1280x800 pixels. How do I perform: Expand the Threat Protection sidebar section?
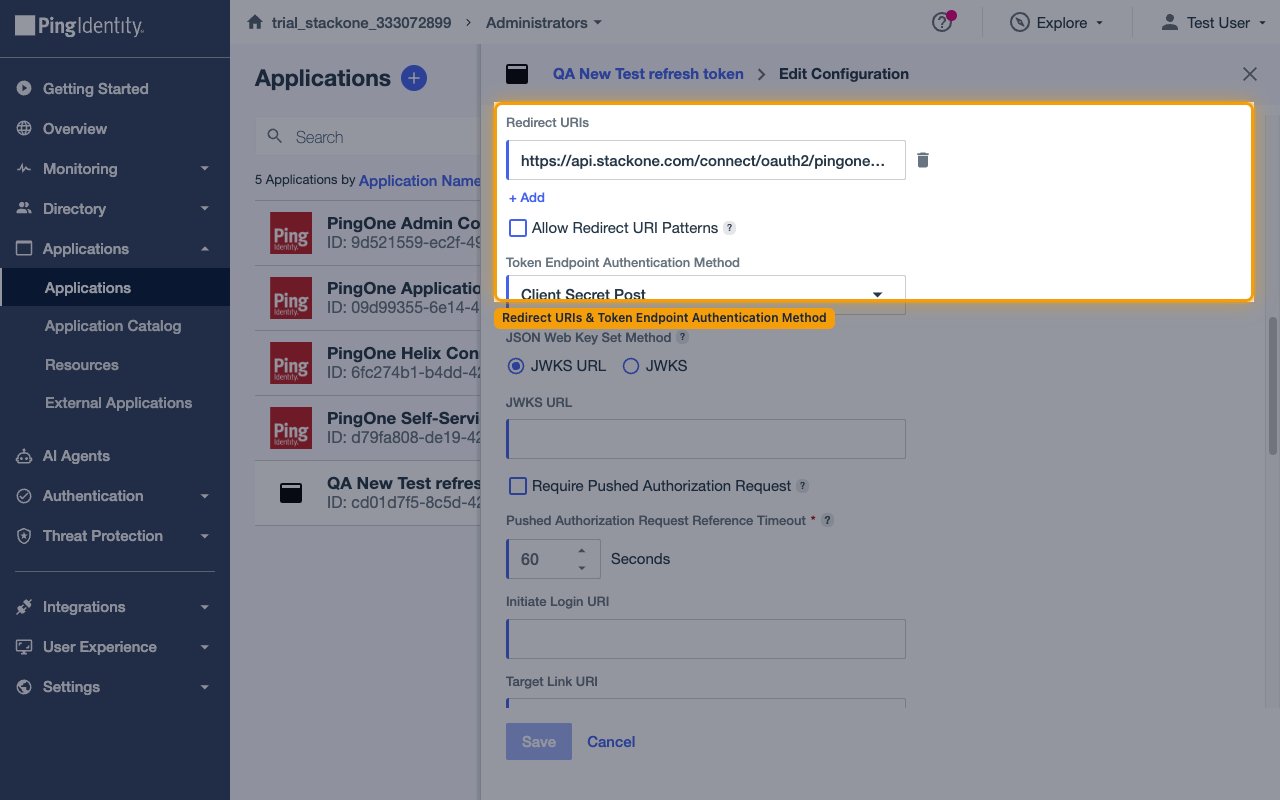pyautogui.click(x=204, y=536)
